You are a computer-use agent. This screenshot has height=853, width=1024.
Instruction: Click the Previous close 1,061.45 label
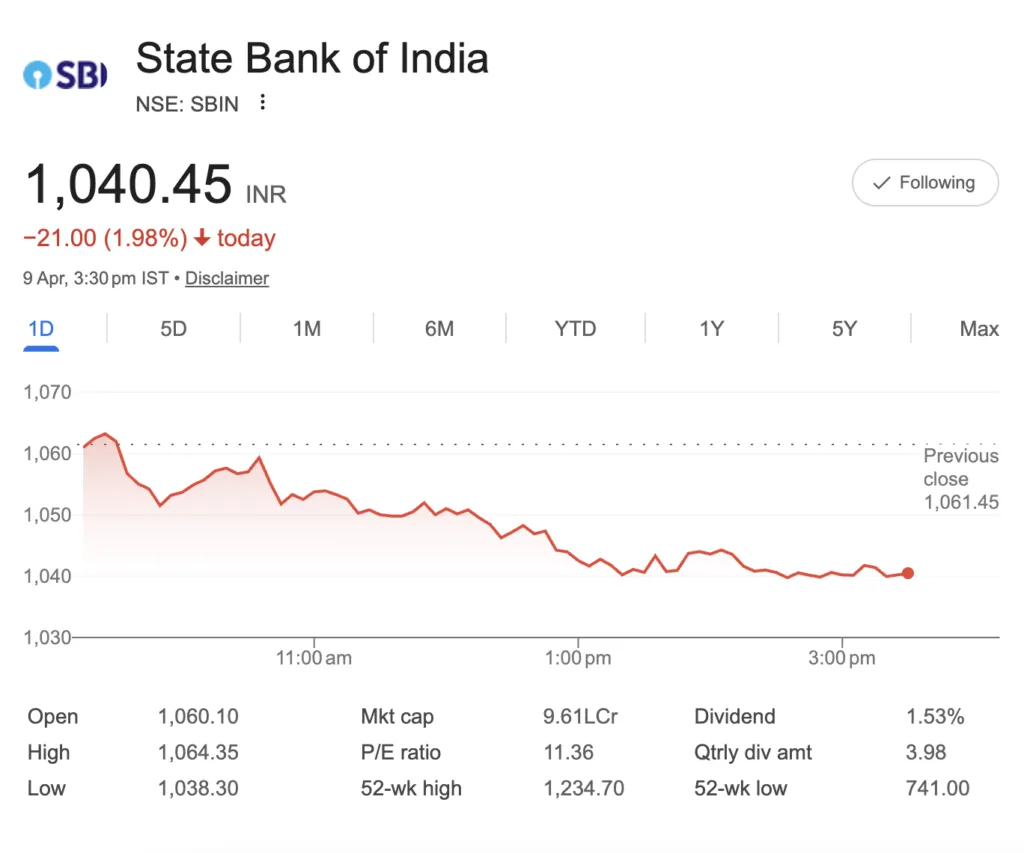[x=961, y=479]
